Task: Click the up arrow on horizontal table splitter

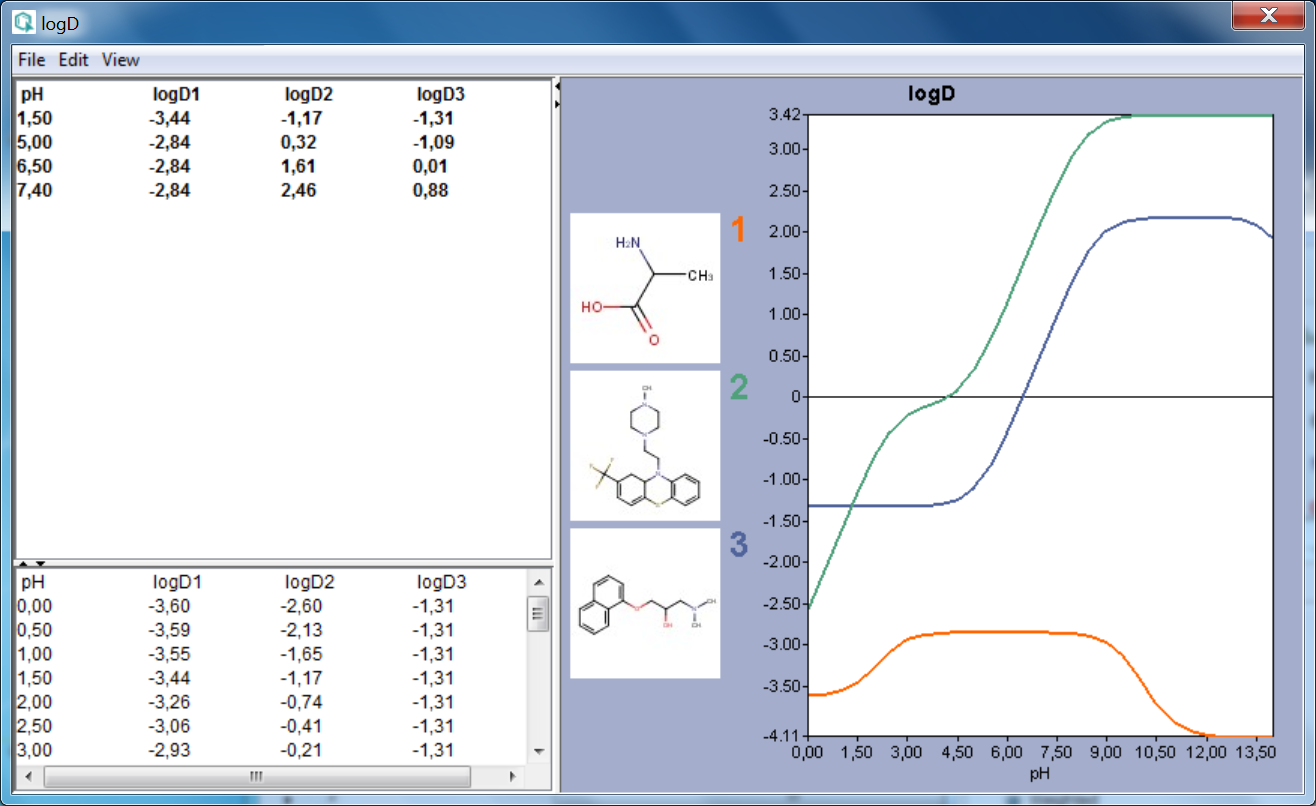Action: (x=23, y=564)
